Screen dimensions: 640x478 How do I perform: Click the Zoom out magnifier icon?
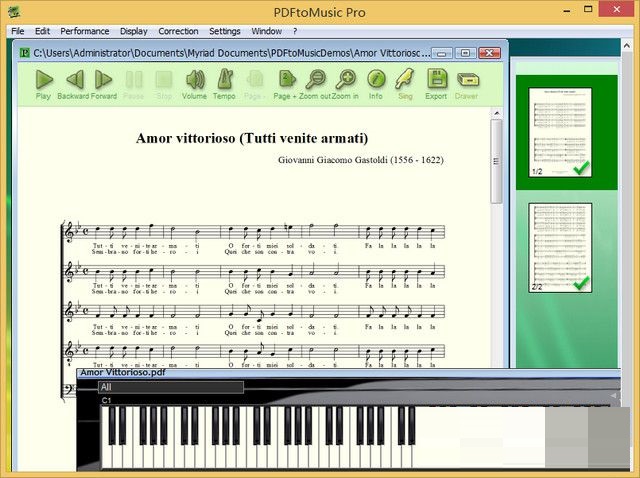coord(316,80)
